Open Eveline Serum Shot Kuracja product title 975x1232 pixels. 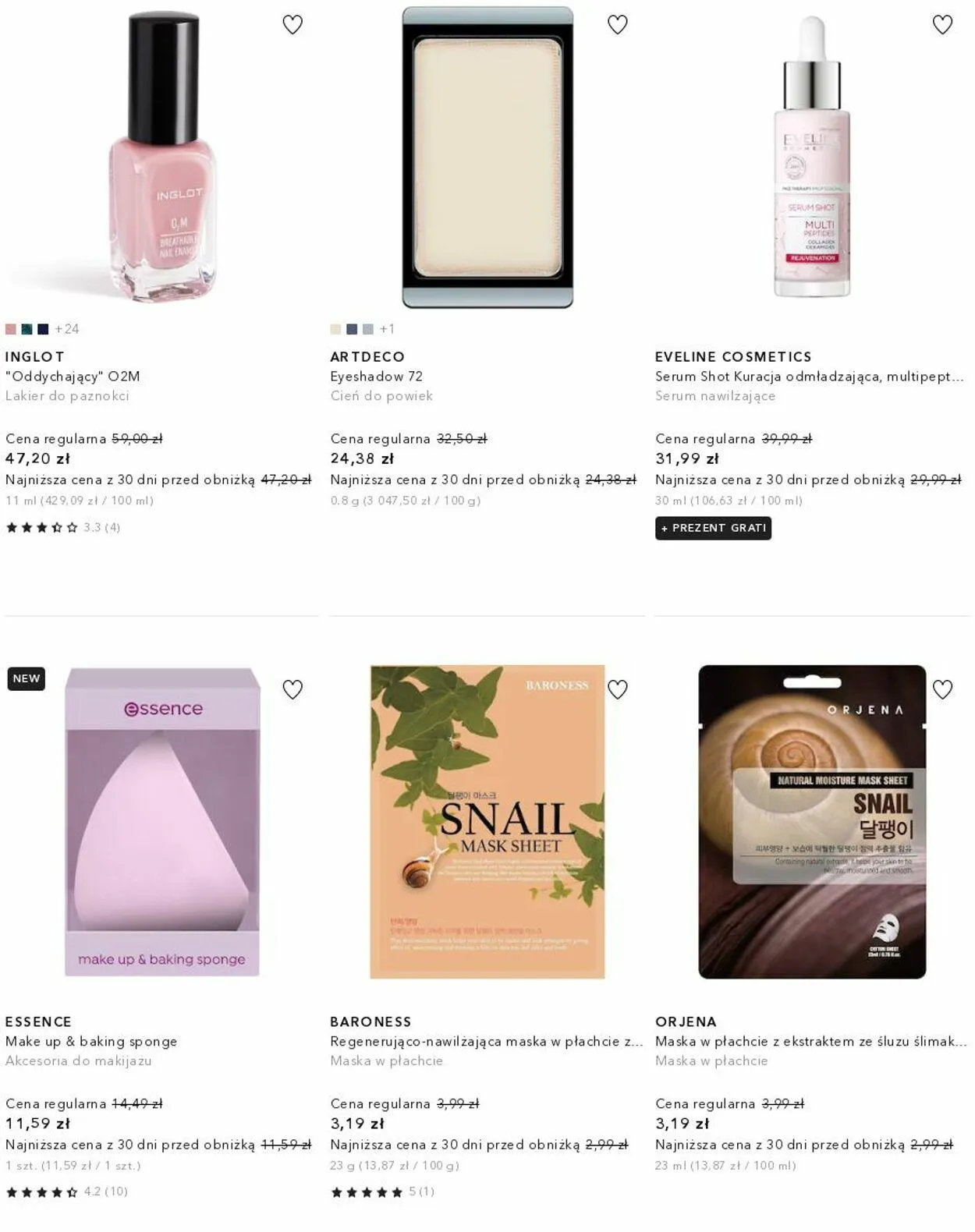(810, 376)
